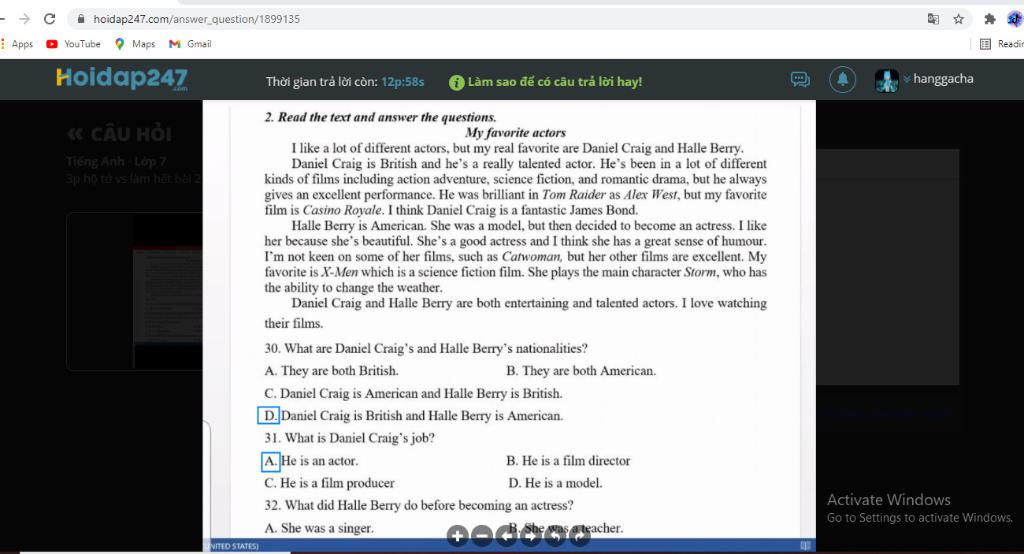The width and height of the screenshot is (1024, 554).
Task: Select answer 'A. He is an actor.'
Action: coord(311,461)
